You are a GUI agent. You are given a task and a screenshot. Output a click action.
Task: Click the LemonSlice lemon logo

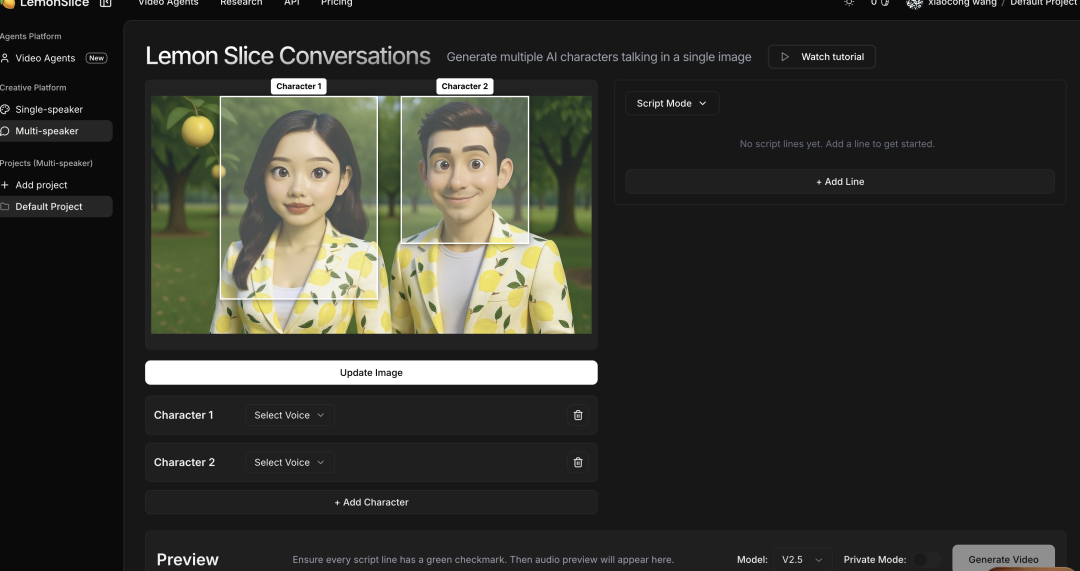pos(8,3)
